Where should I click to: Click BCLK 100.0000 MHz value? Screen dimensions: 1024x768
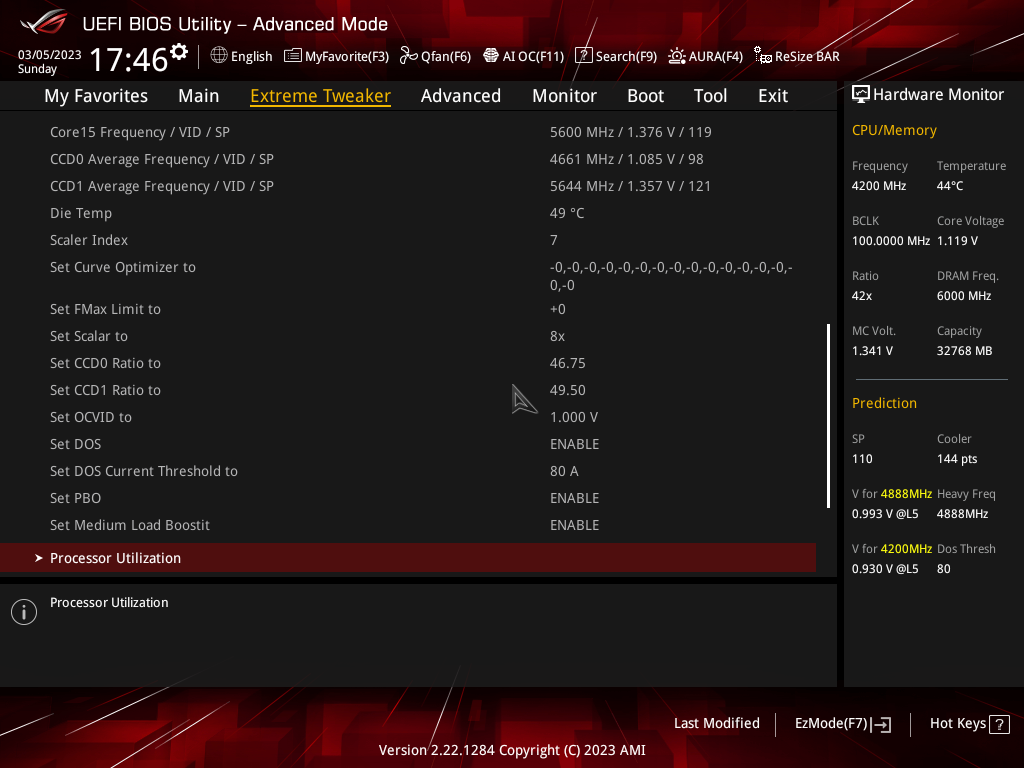click(891, 241)
